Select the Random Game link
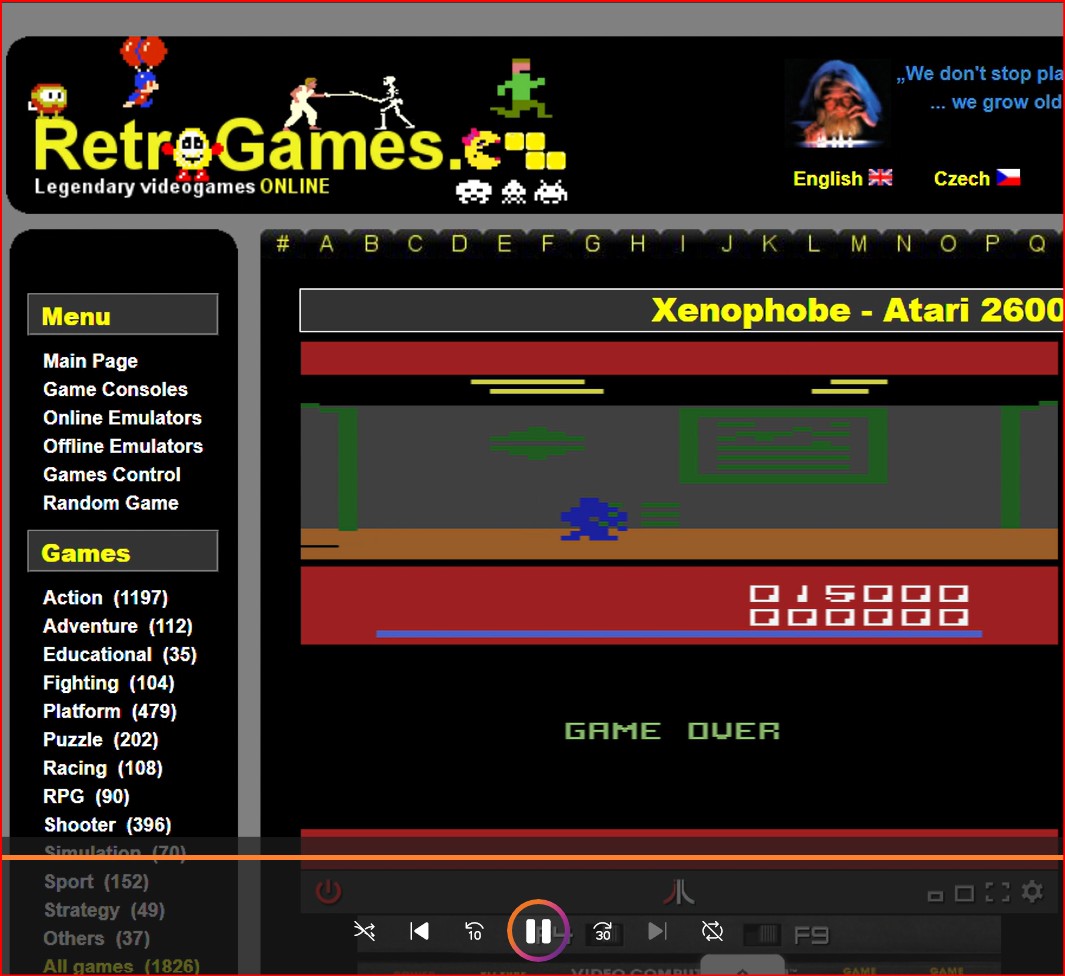The height and width of the screenshot is (976, 1065). 110,503
